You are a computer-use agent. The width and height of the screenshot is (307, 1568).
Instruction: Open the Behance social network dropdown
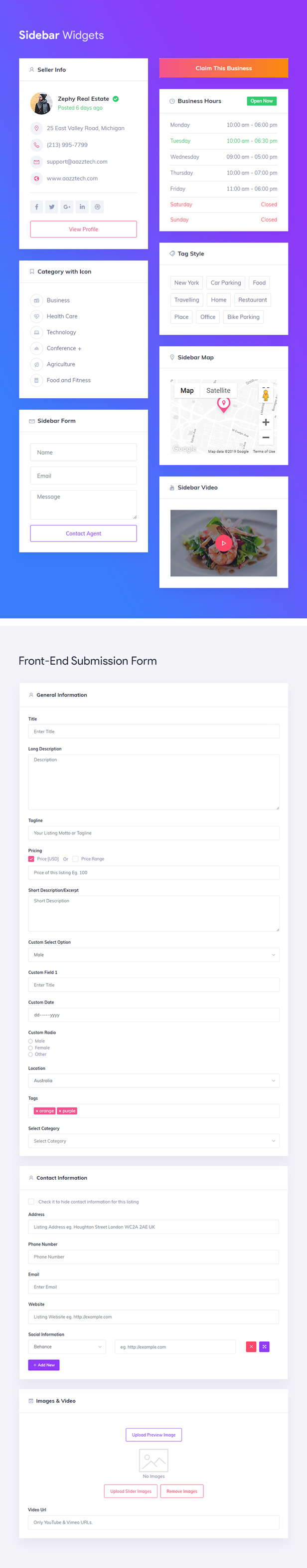point(67,1346)
